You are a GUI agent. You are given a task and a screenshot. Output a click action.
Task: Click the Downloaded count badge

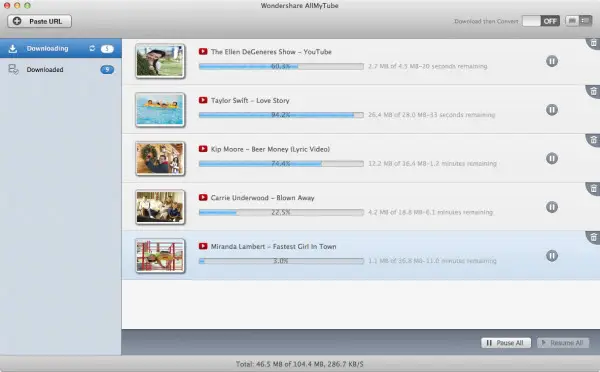coord(107,69)
